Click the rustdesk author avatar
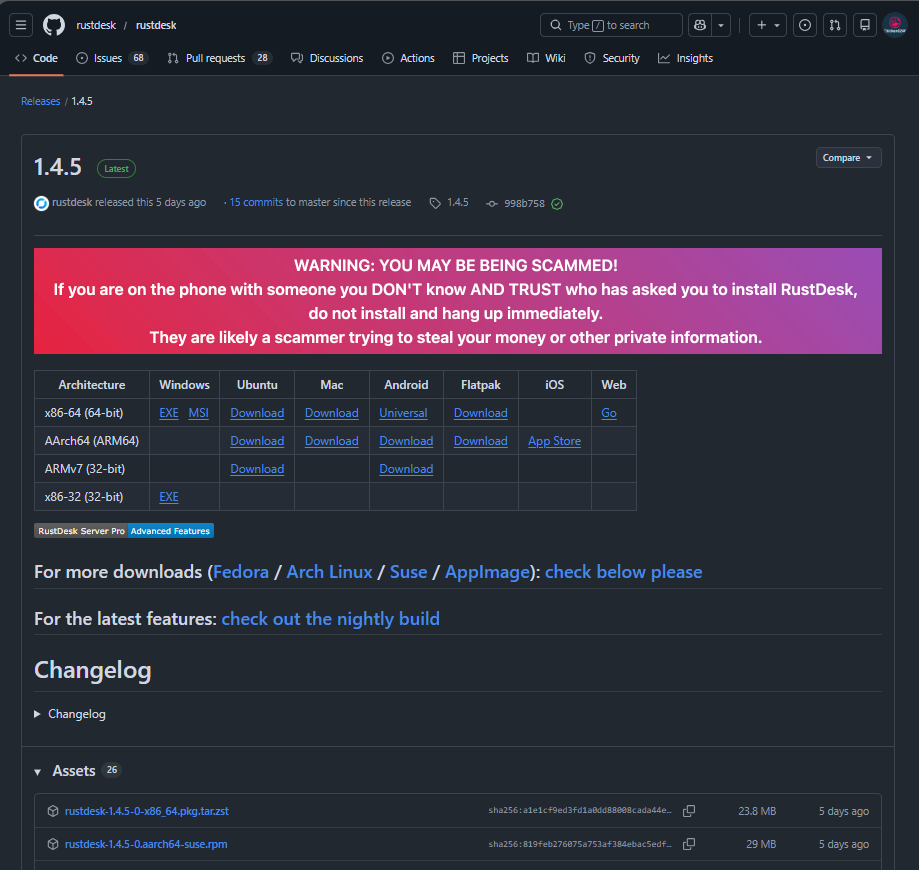The image size is (919, 870). tap(41, 203)
